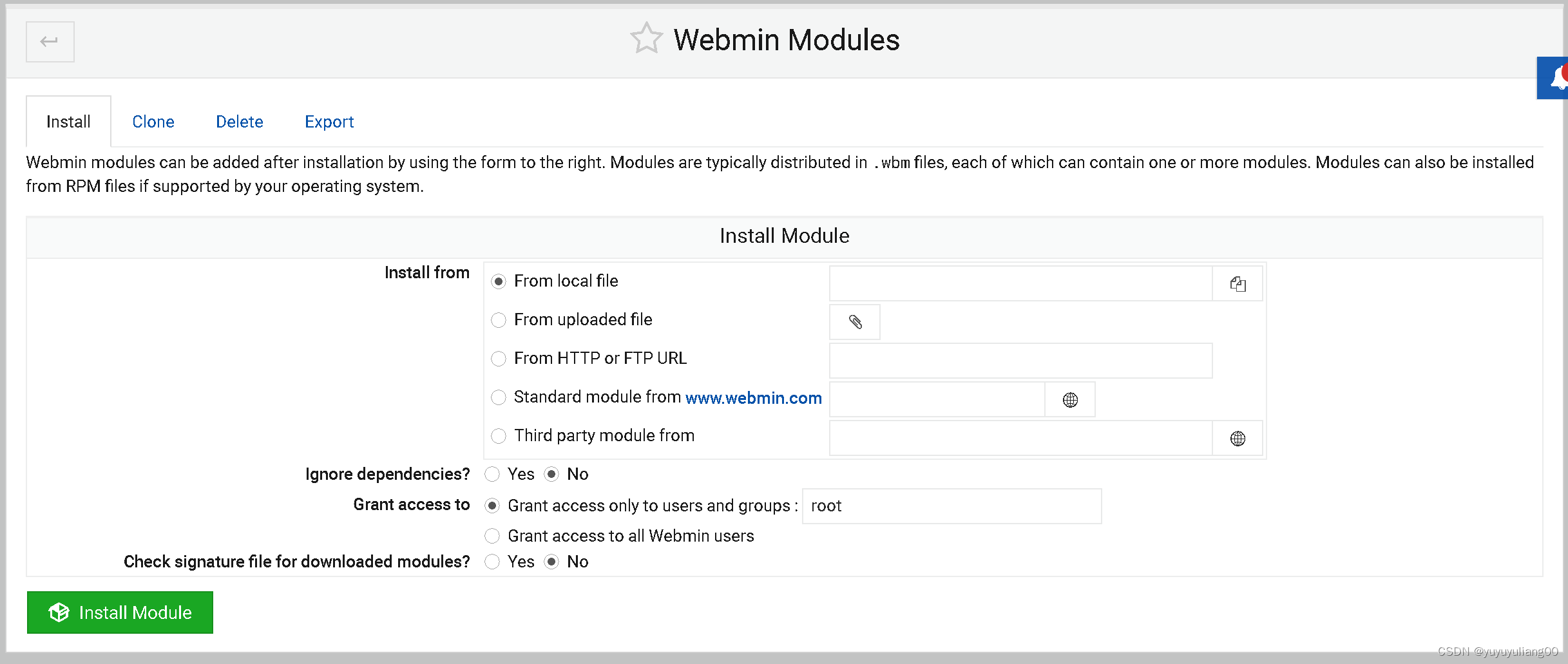Open the www.webmin.com link
The height and width of the screenshot is (664, 1568).
click(753, 398)
